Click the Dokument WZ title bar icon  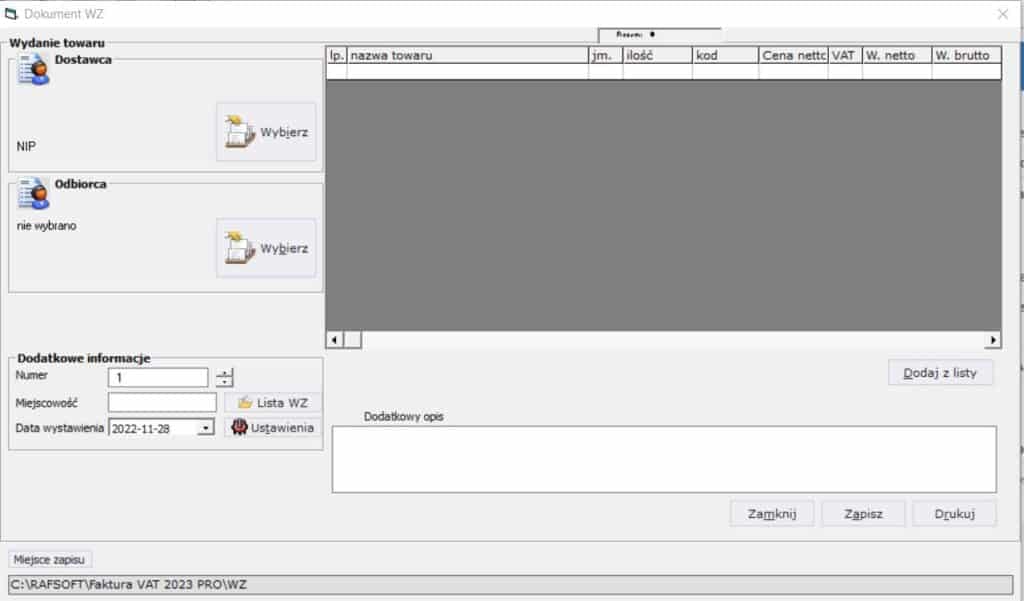[13, 14]
